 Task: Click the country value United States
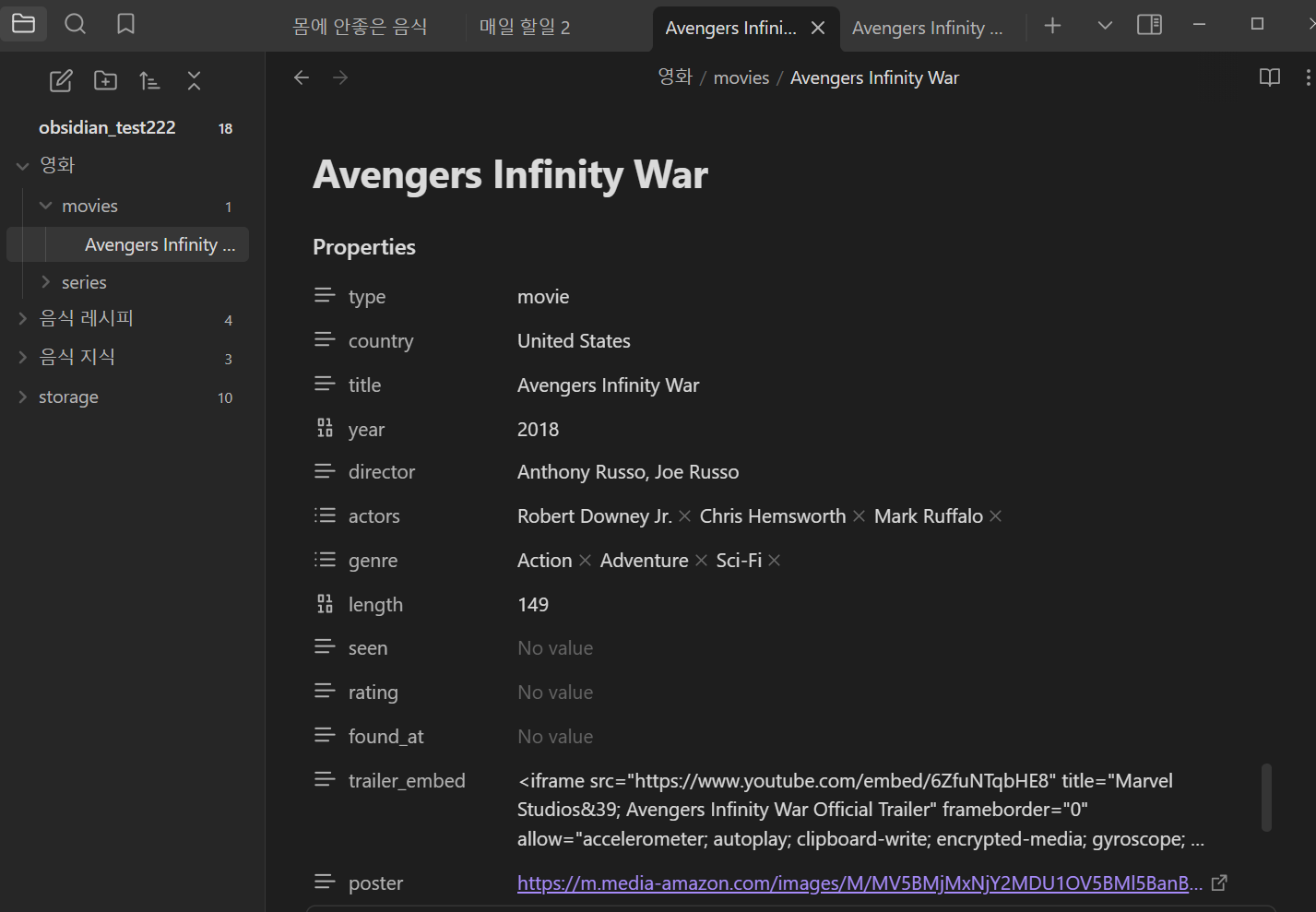click(x=574, y=341)
